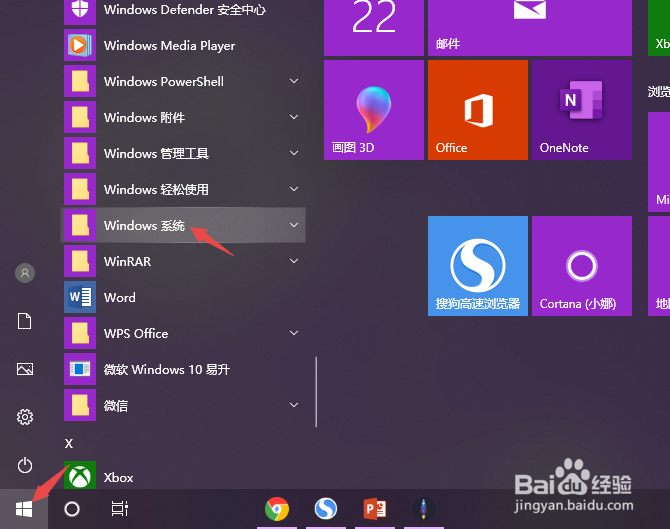Click the 微信 folder icon
The width and height of the screenshot is (670, 529).
pos(80,405)
